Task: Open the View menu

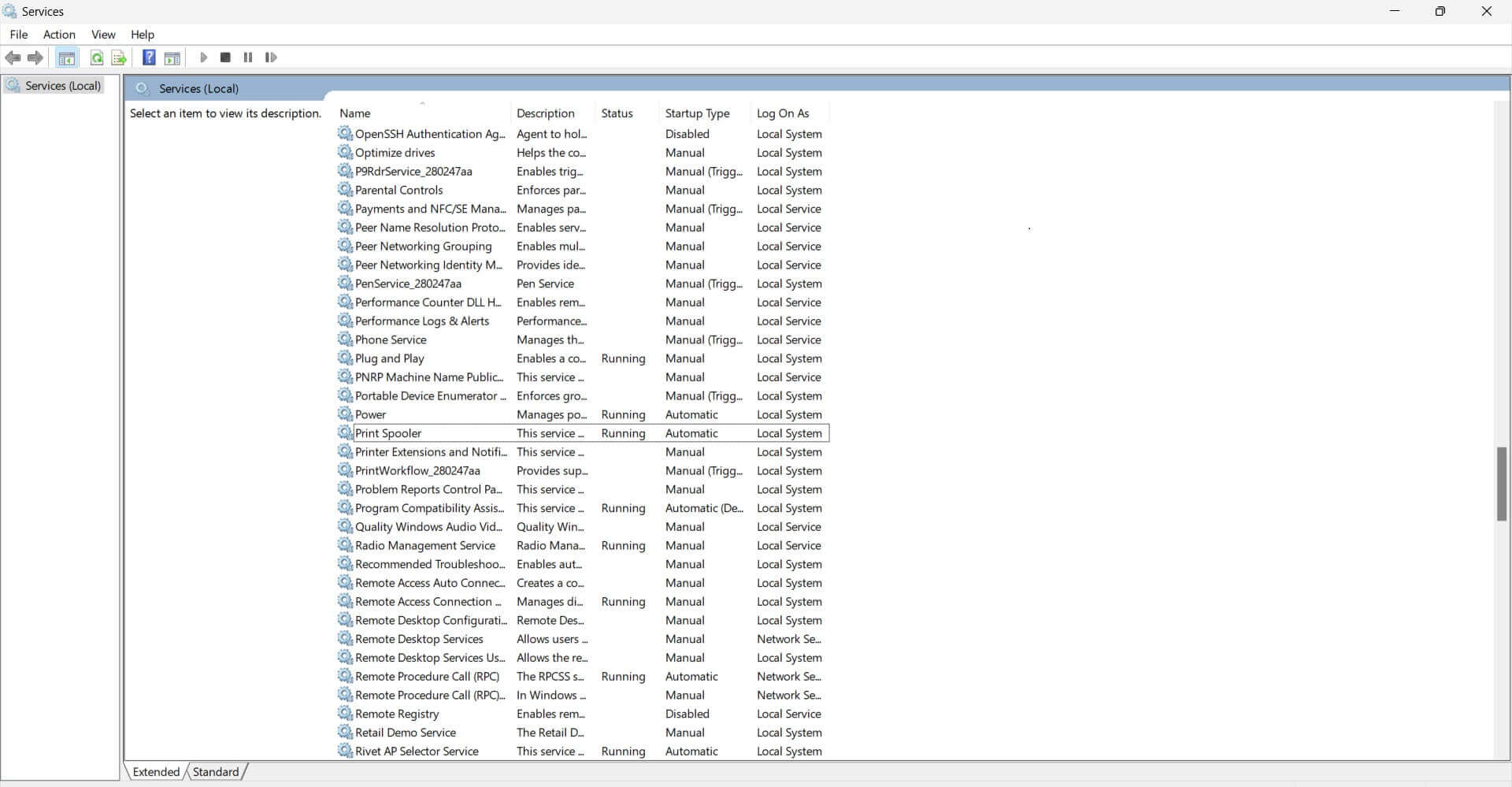Action: pyautogui.click(x=103, y=35)
